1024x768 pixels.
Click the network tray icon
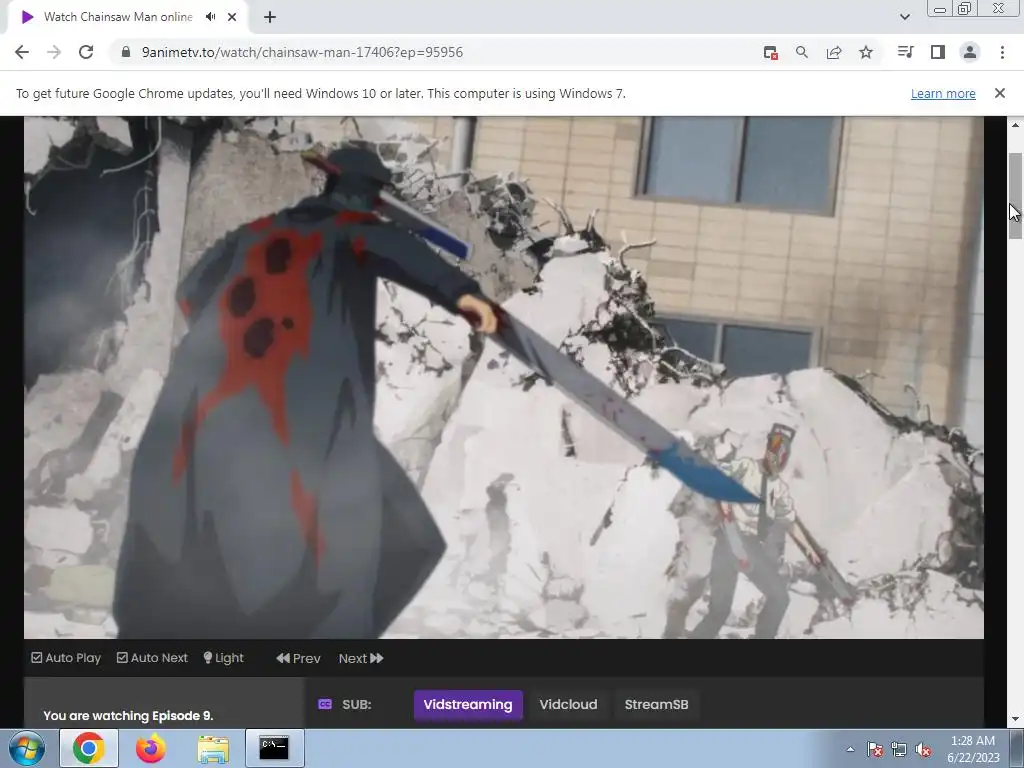899,749
